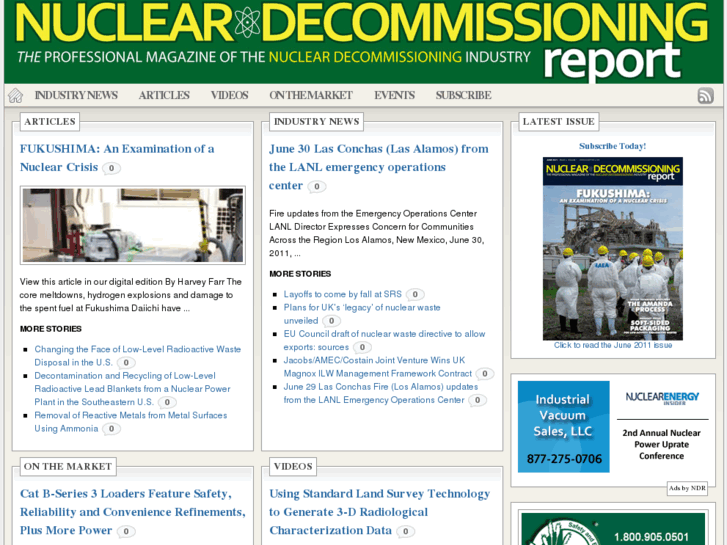
Task: Open Industry News menu item
Action: [76, 95]
